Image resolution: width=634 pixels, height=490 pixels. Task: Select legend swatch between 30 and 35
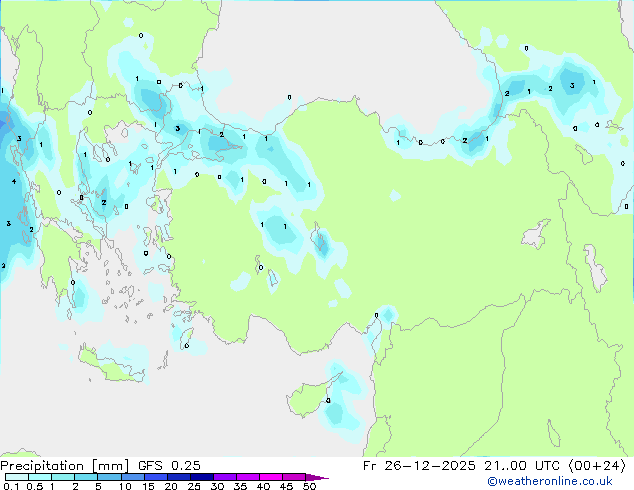pos(224,477)
